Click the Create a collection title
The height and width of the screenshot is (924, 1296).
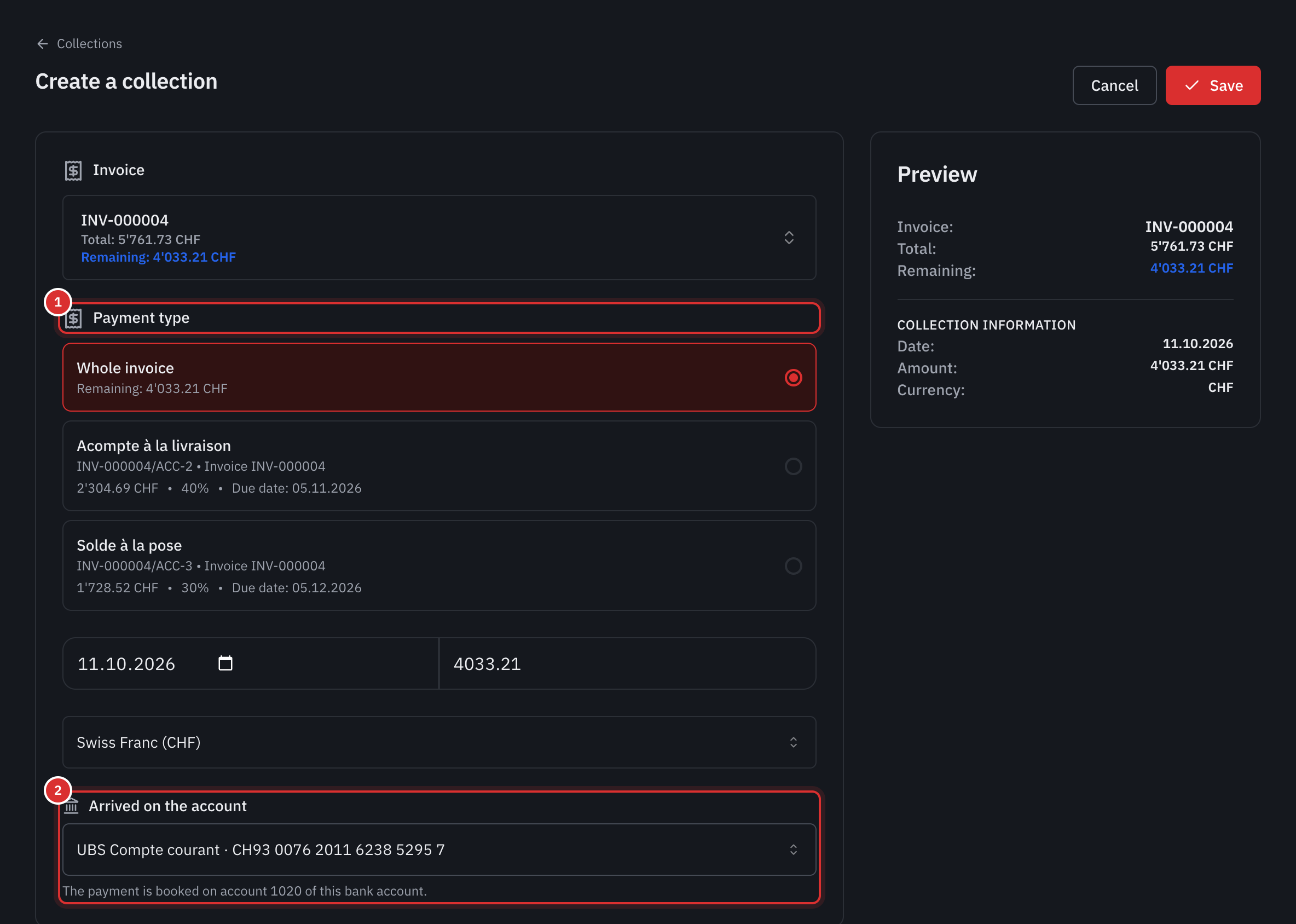tap(126, 82)
